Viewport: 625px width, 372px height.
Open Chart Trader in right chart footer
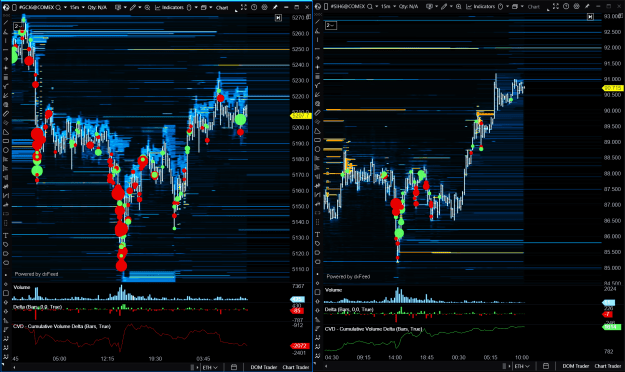point(608,366)
